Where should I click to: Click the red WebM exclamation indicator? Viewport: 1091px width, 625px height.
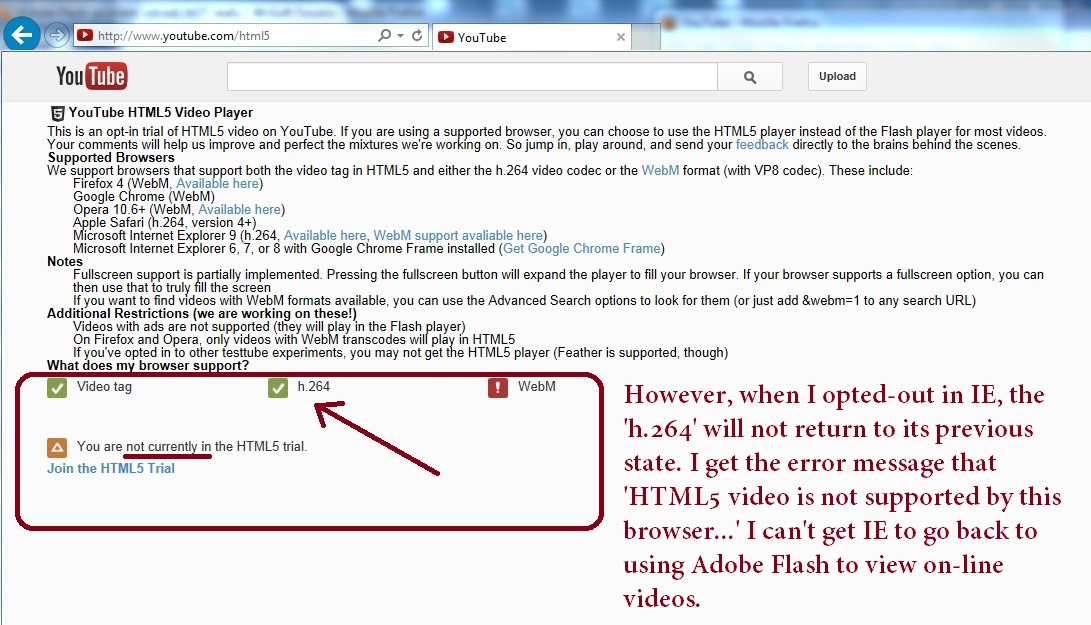tap(498, 387)
